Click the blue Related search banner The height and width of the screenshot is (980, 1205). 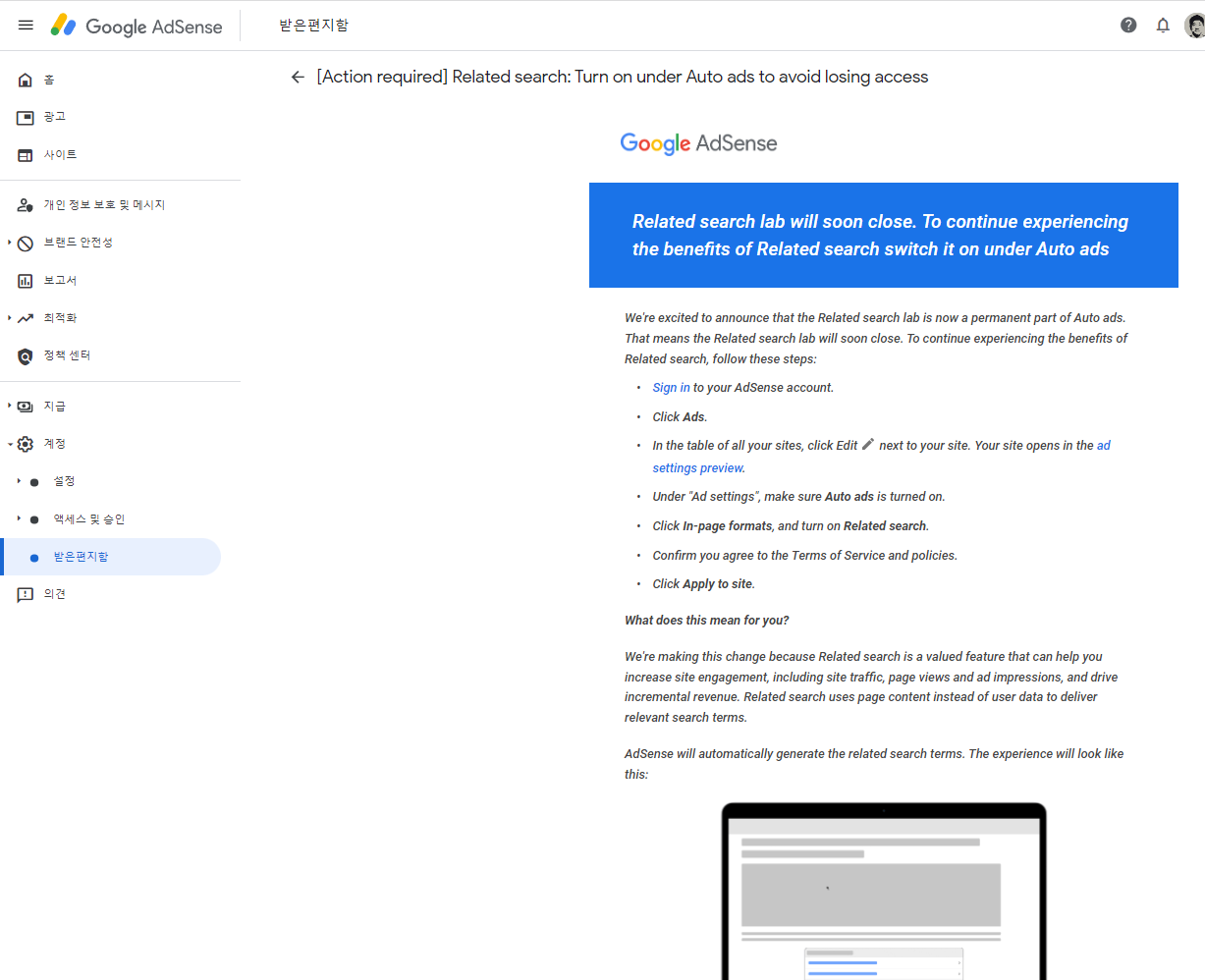(883, 236)
